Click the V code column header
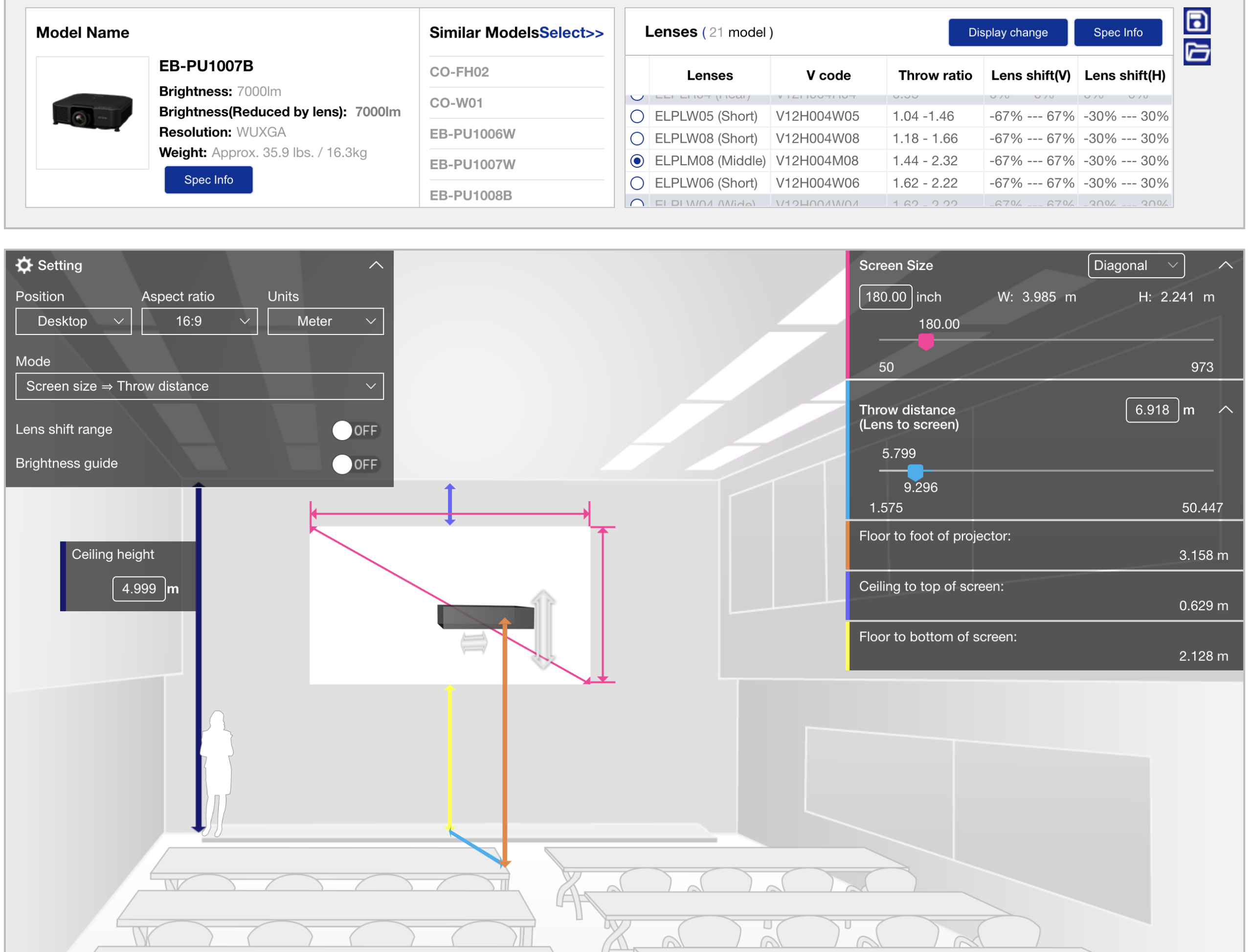This screenshot has width=1252, height=952. (x=828, y=75)
